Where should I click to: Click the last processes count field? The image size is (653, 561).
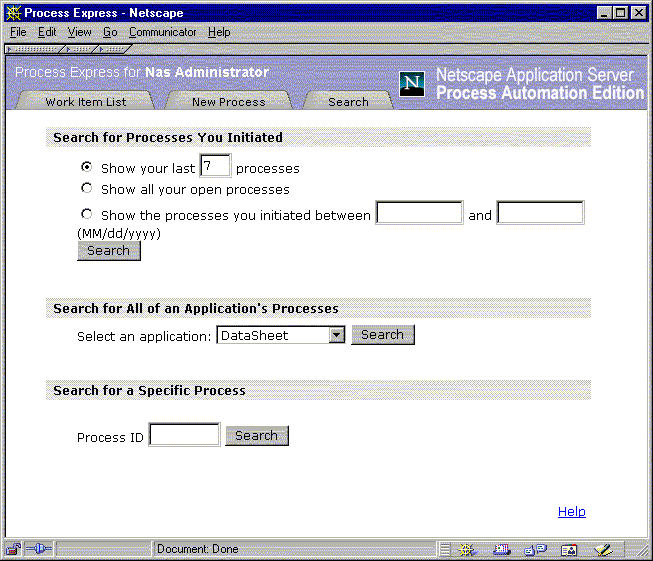click(215, 166)
